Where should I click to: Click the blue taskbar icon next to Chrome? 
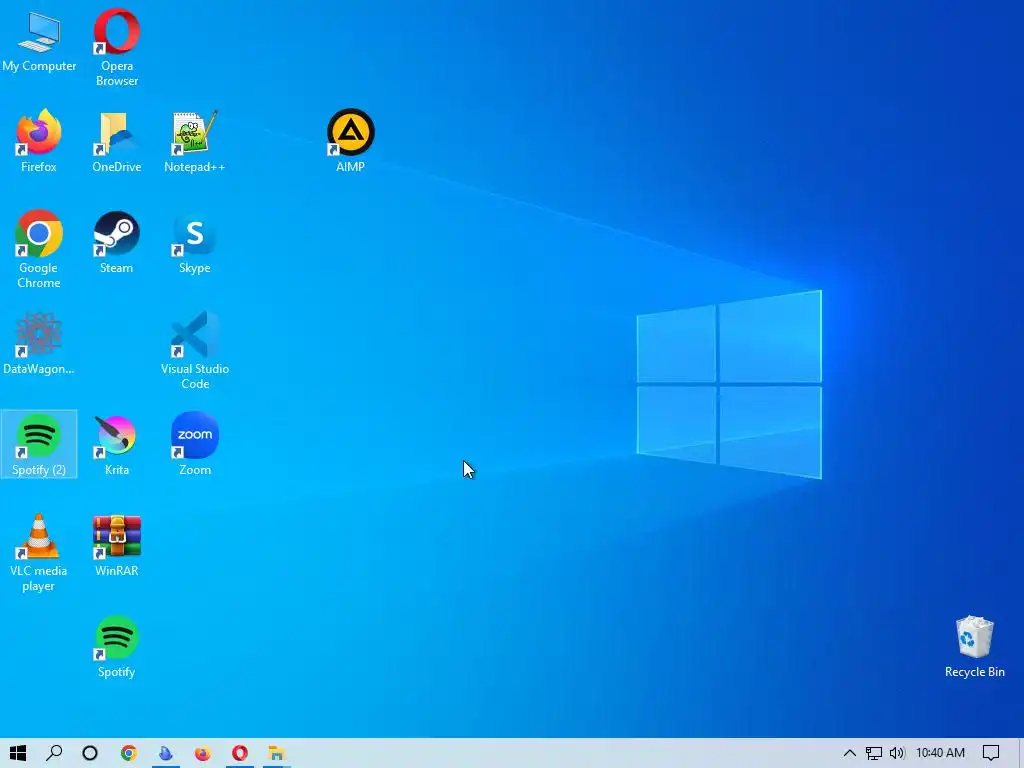(166, 753)
